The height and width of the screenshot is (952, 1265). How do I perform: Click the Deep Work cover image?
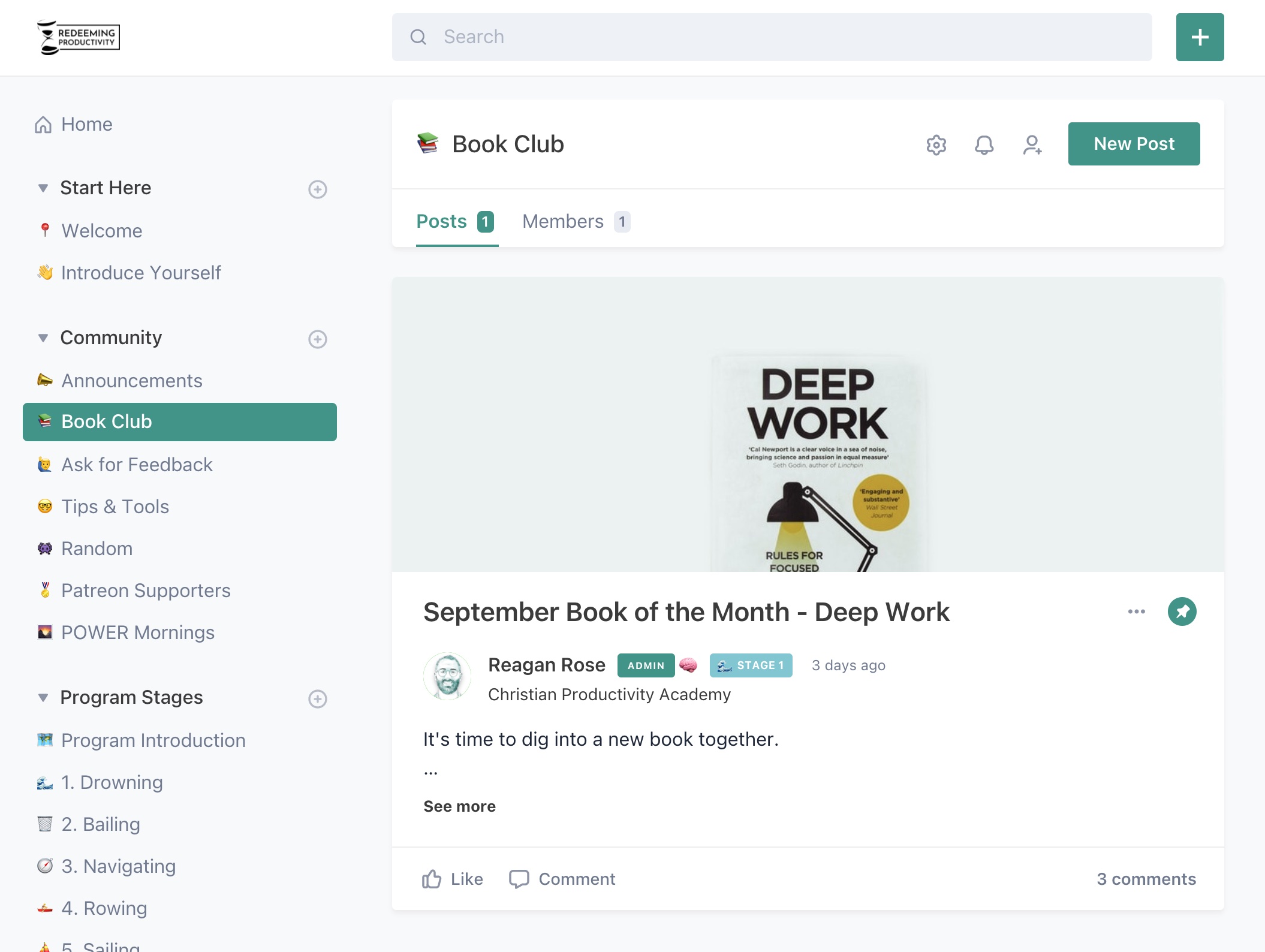point(808,424)
